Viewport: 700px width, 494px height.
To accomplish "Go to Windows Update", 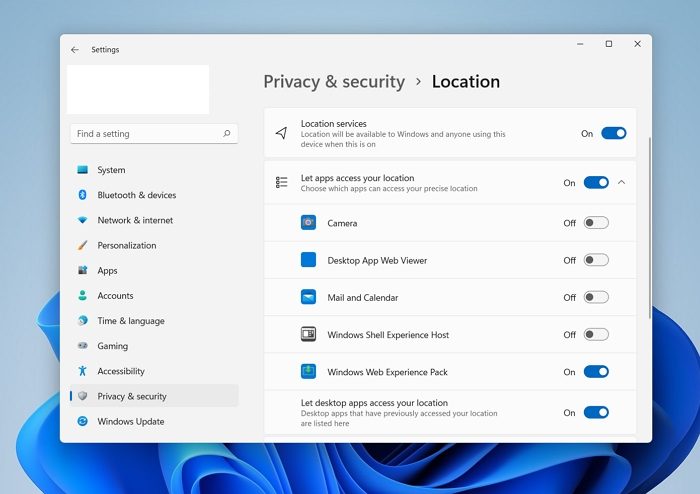I will point(154,421).
